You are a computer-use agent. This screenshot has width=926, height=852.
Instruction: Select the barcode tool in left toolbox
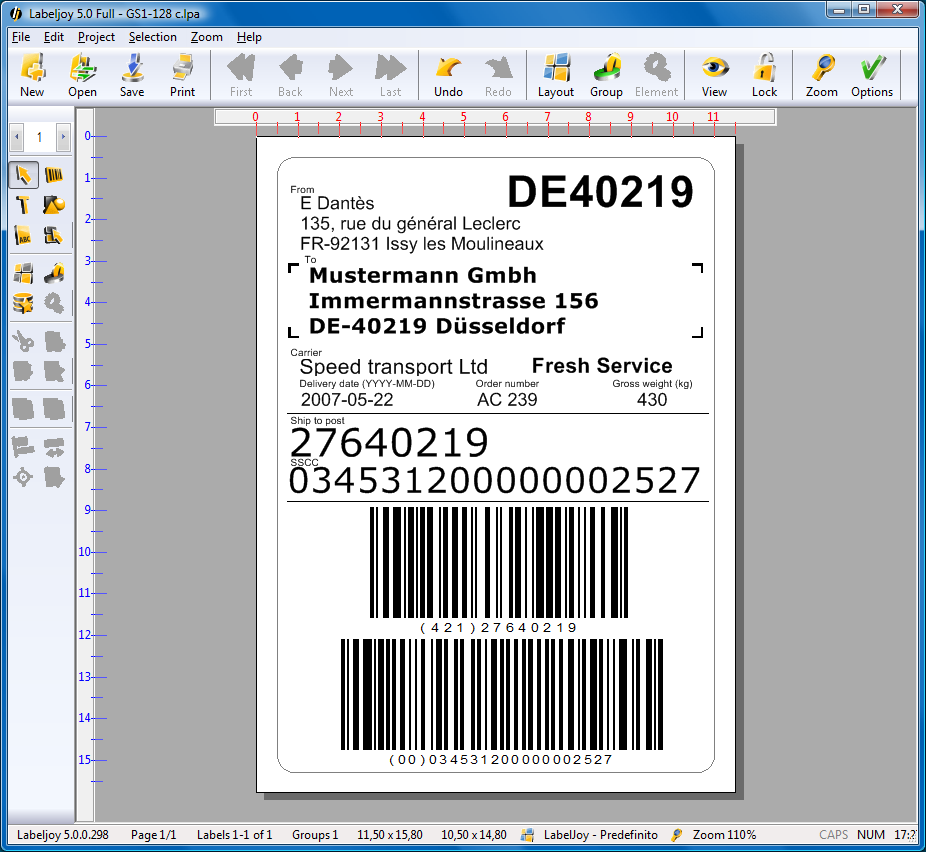coord(54,175)
